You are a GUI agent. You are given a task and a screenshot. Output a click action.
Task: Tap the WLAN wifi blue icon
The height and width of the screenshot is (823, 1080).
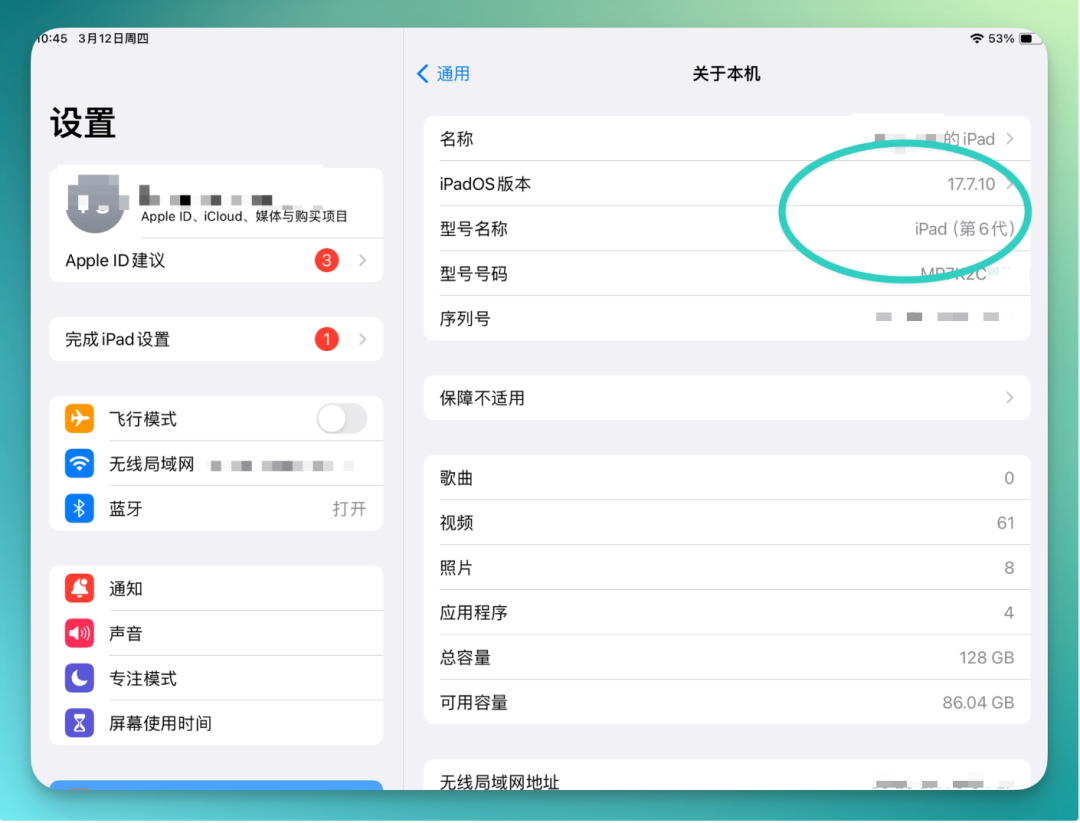click(79, 463)
